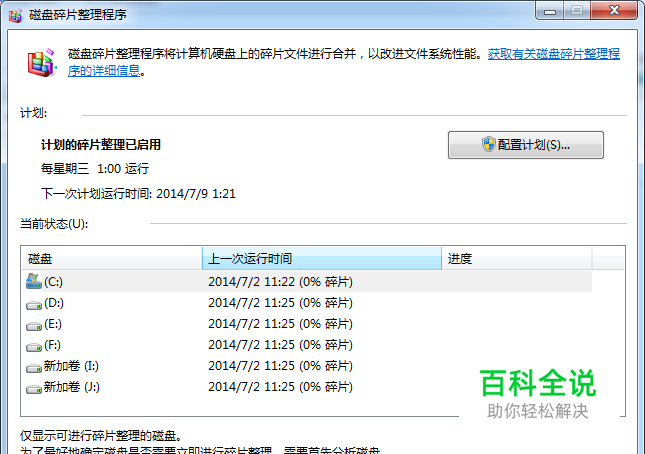Click the drive icon of 新加卷 (I:)
This screenshot has height=454, width=645.
pyautogui.click(x=34, y=368)
